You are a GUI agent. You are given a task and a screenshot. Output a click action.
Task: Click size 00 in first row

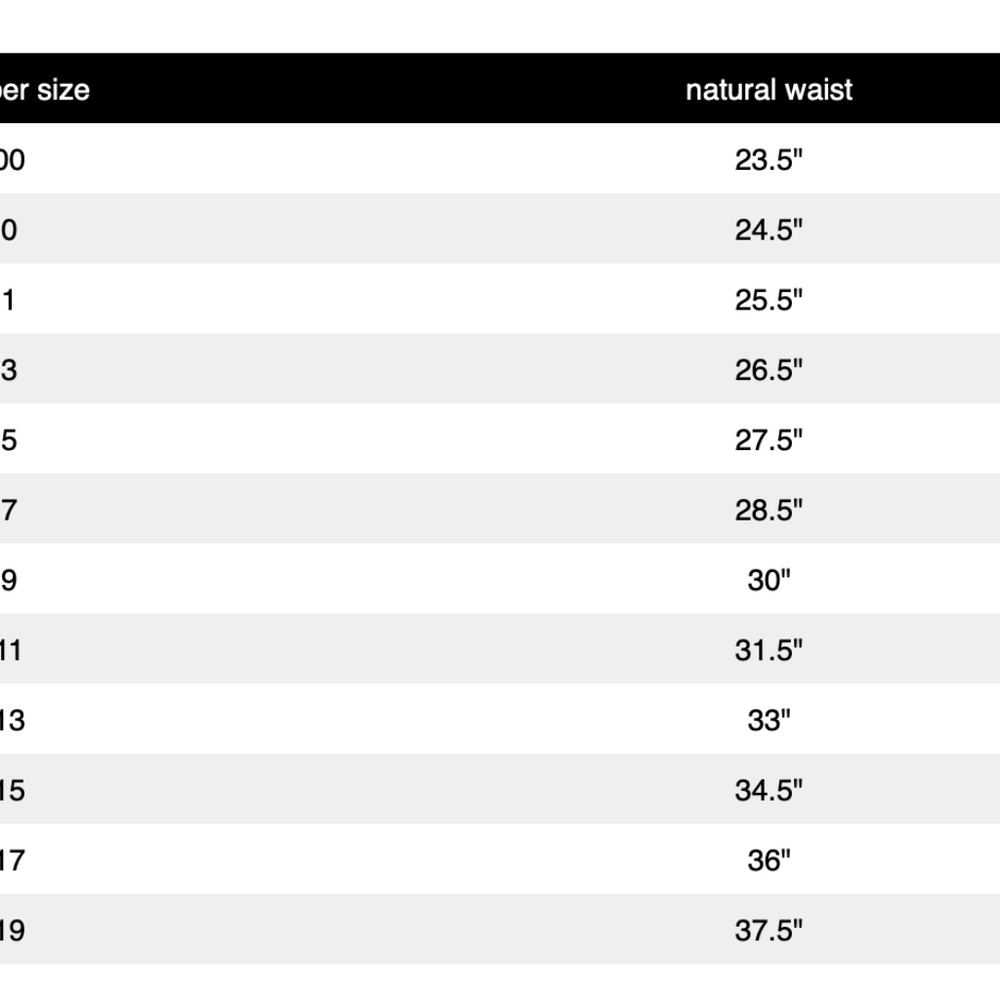pyautogui.click(x=12, y=160)
